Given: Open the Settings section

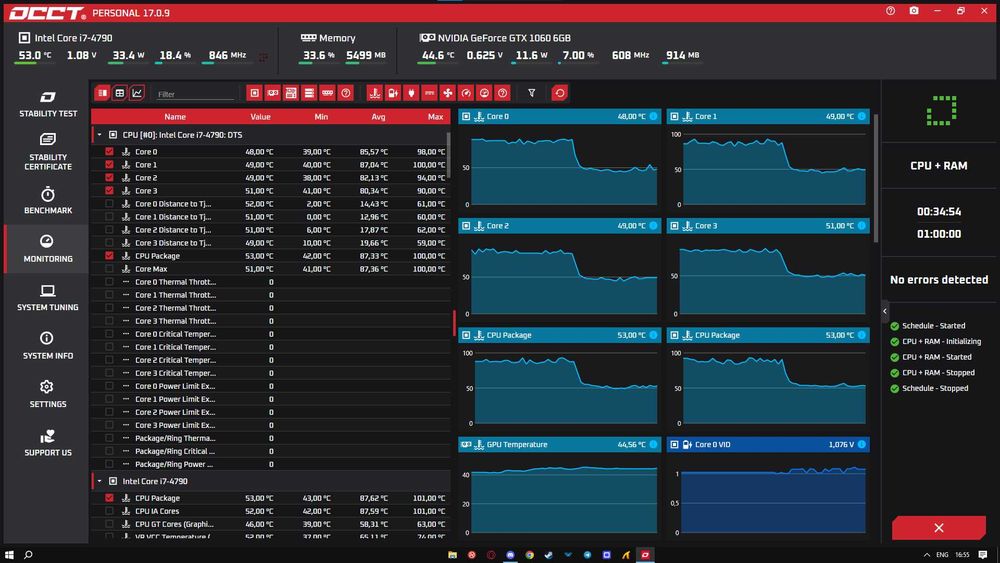Looking at the screenshot, I should click(48, 394).
